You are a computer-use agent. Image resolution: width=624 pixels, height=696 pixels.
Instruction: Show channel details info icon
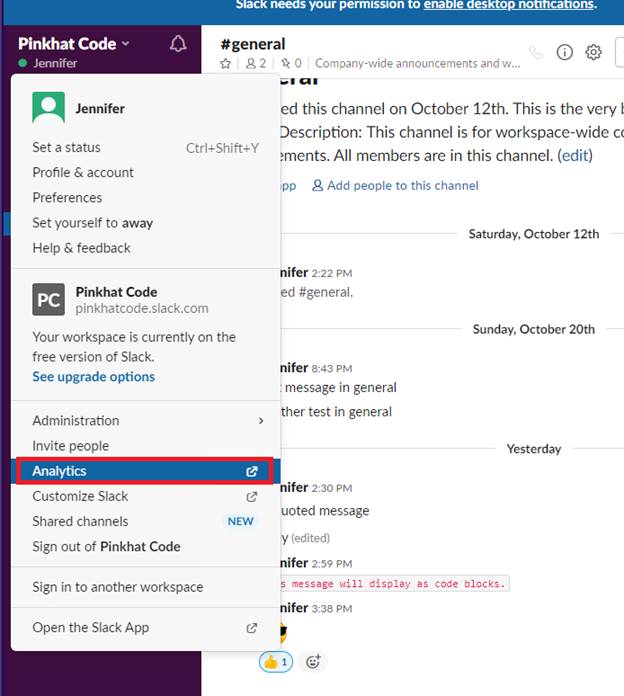point(565,52)
